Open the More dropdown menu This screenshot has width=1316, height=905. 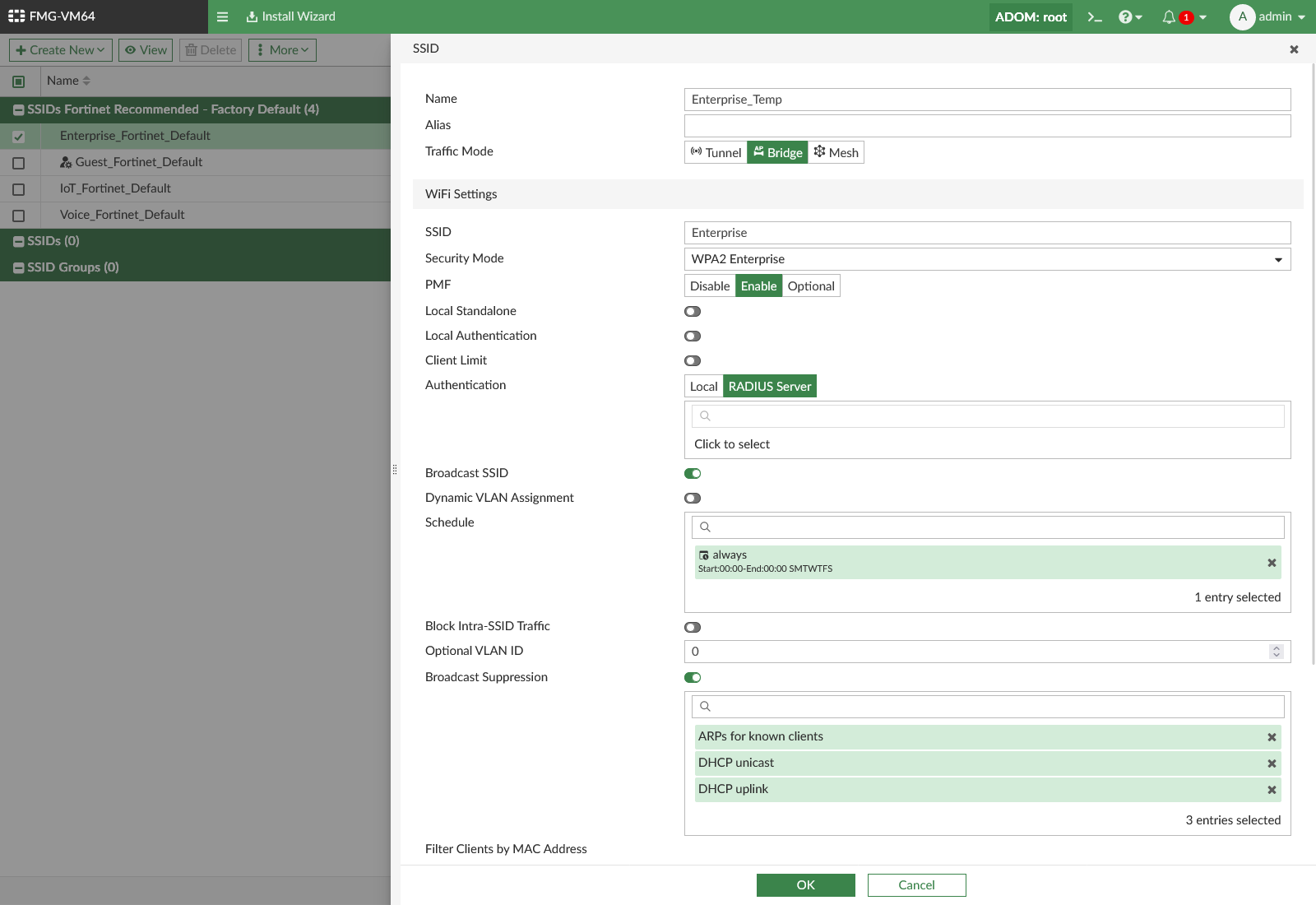click(x=282, y=50)
